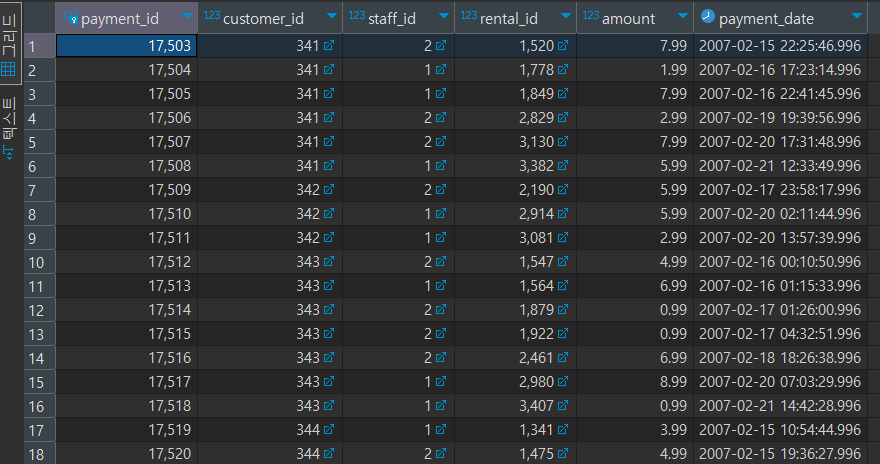880x464 pixels.
Task: Select date 2007-02-21 14:42:28.996
Action: click(x=780, y=406)
